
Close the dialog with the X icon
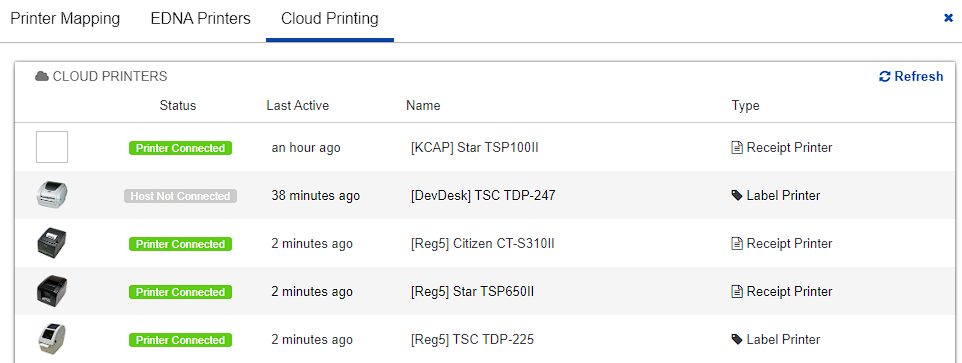click(x=948, y=18)
